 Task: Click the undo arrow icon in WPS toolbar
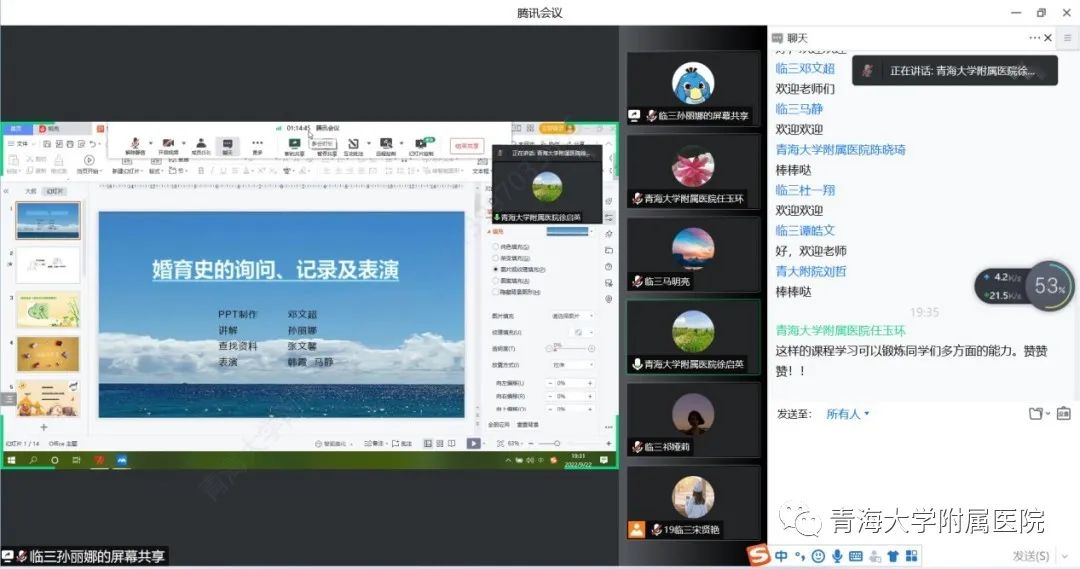pyautogui.click(x=92, y=144)
